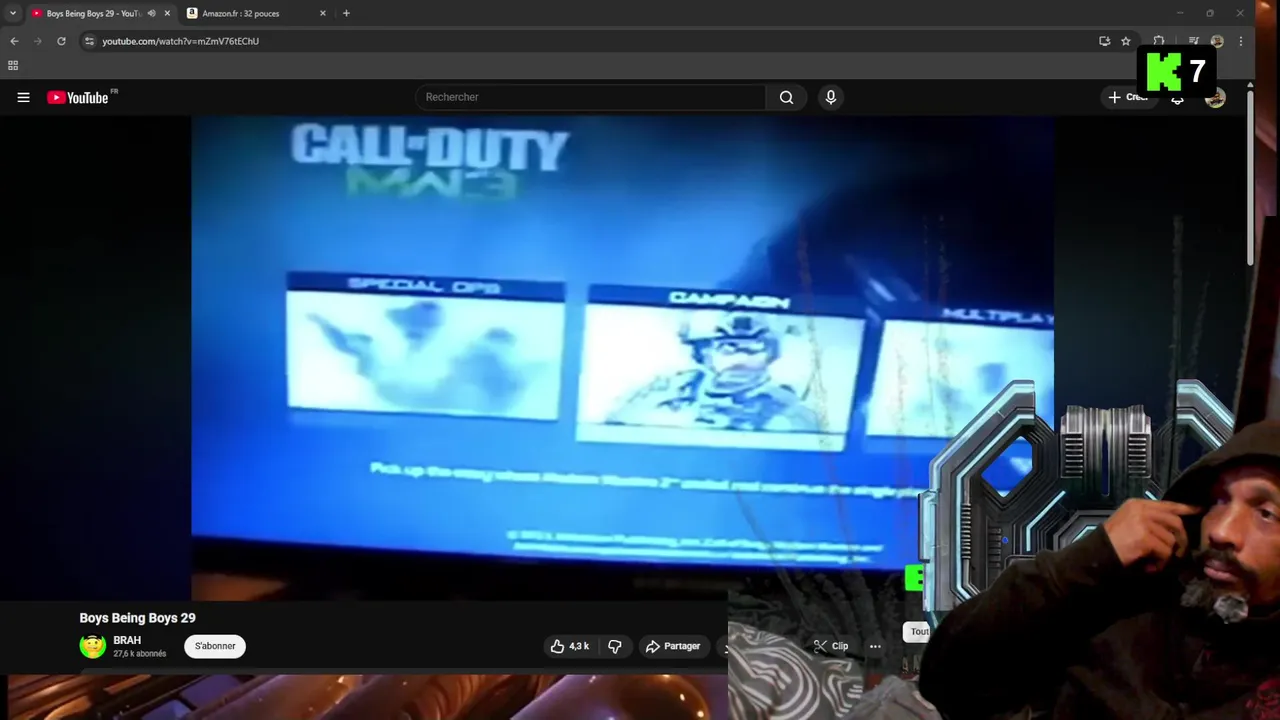1280x720 pixels.
Task: Focus the Rechercher search field
Action: click(590, 97)
